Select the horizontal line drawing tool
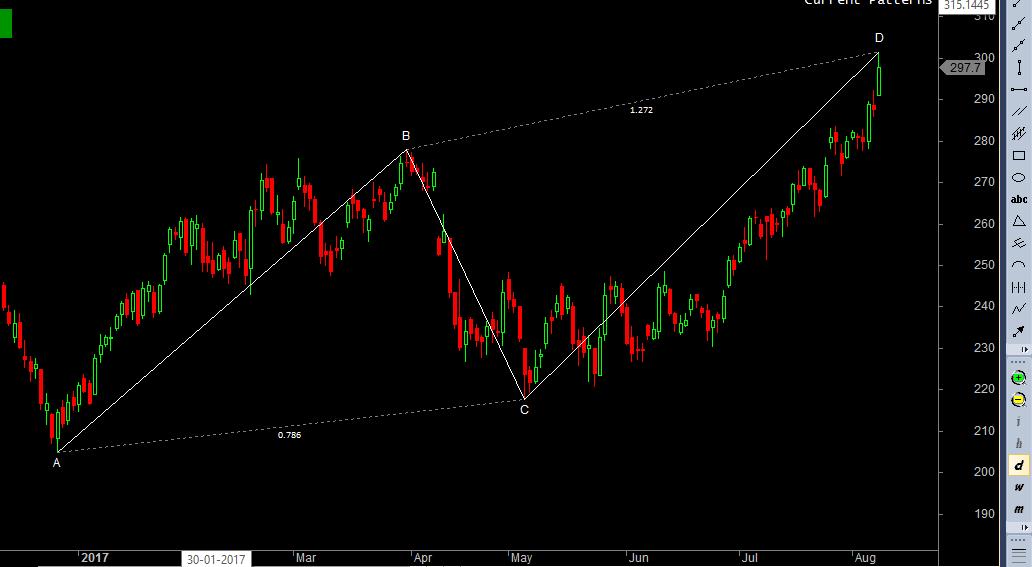This screenshot has width=1032, height=567. pyautogui.click(x=1019, y=89)
